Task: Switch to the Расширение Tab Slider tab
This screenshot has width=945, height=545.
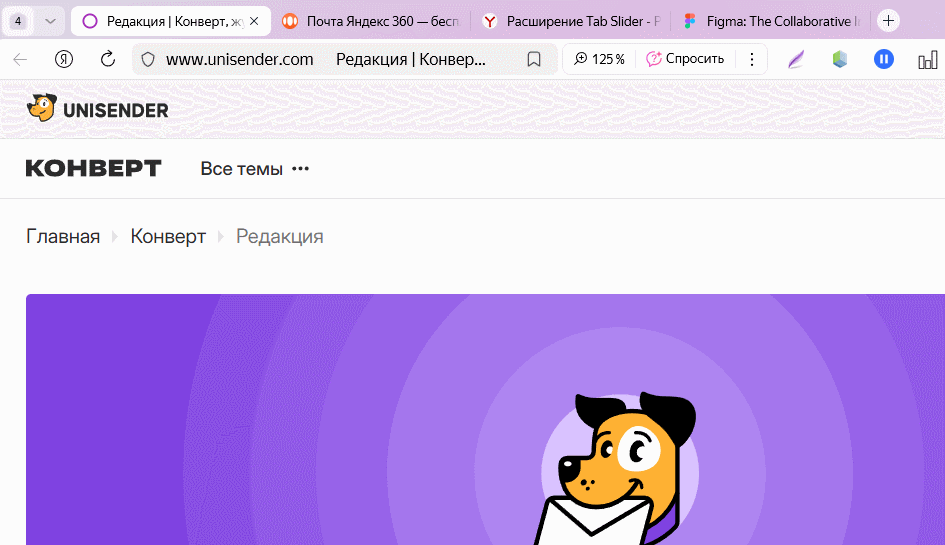Action: point(571,22)
